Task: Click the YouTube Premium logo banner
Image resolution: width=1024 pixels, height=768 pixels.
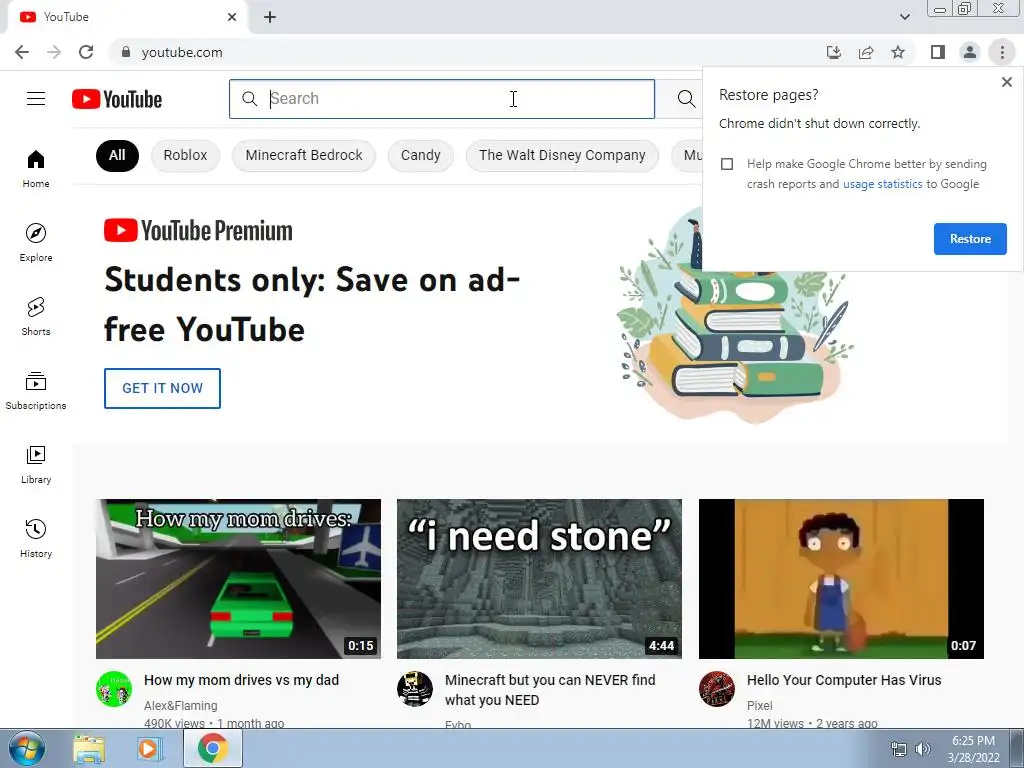Action: tap(199, 231)
